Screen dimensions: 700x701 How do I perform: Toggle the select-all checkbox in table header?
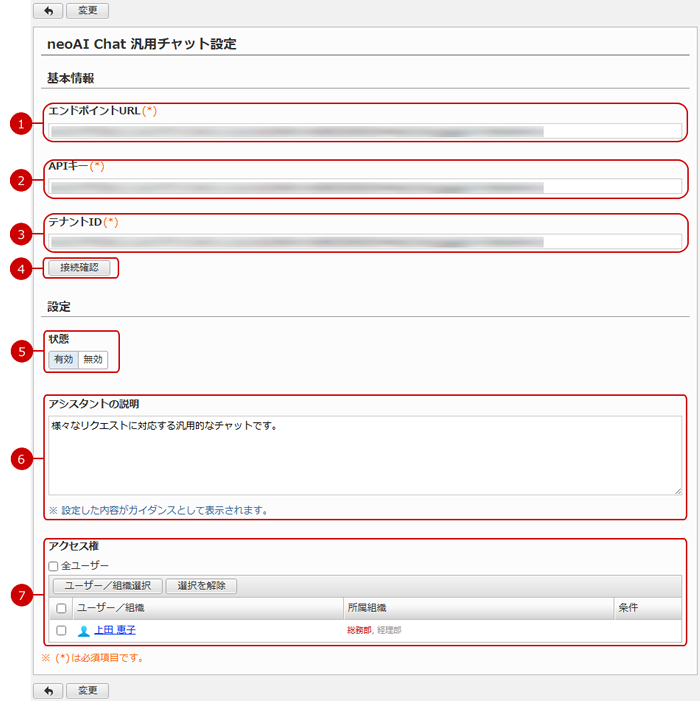click(x=61, y=608)
